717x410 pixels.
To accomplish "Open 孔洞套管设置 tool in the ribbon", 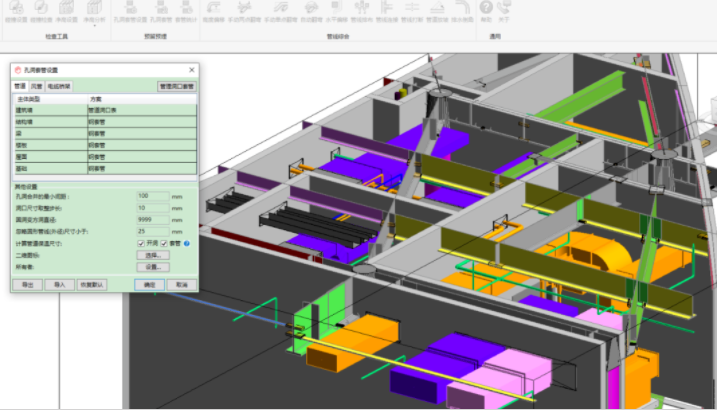I will pos(129,12).
